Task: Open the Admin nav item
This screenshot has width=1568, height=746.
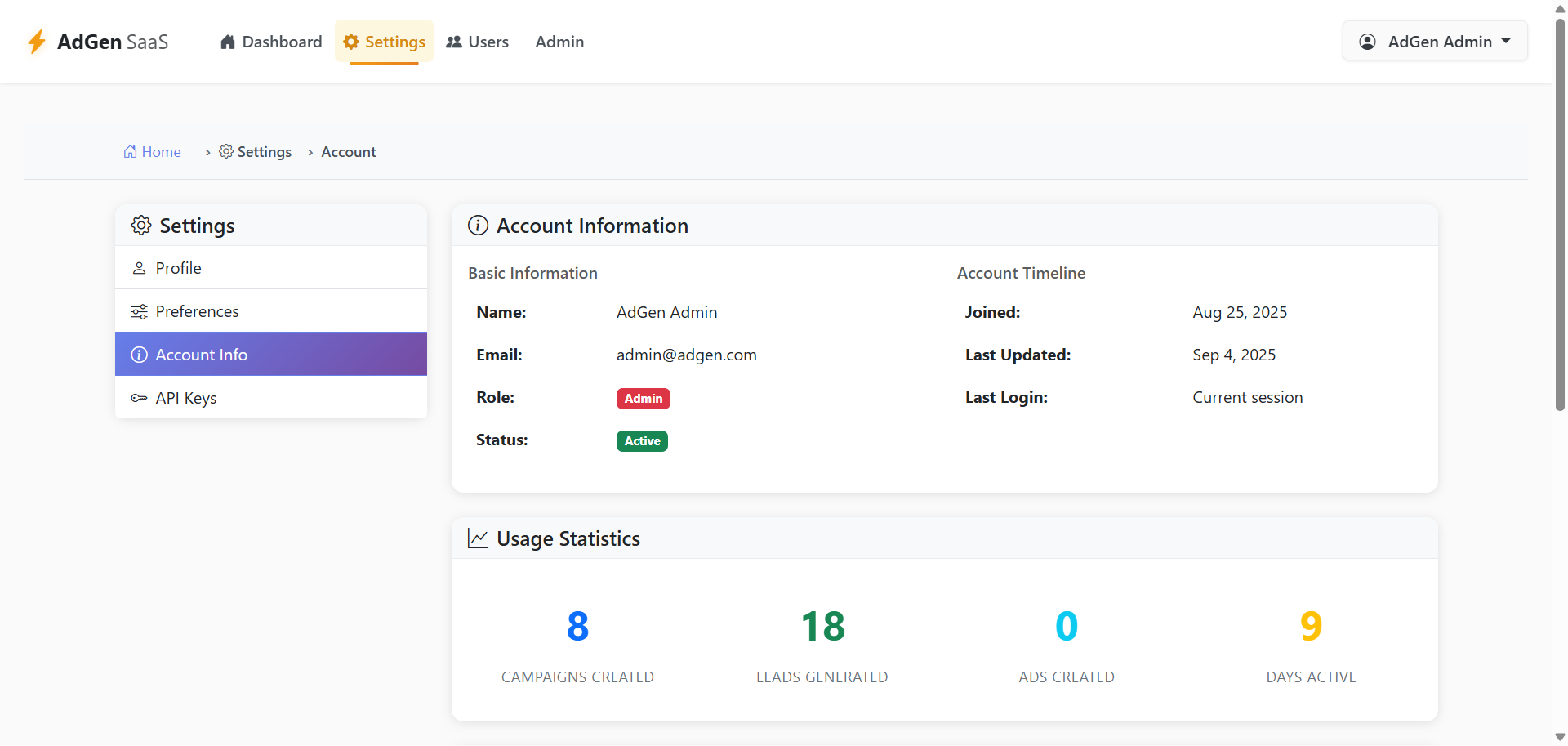Action: tap(559, 42)
